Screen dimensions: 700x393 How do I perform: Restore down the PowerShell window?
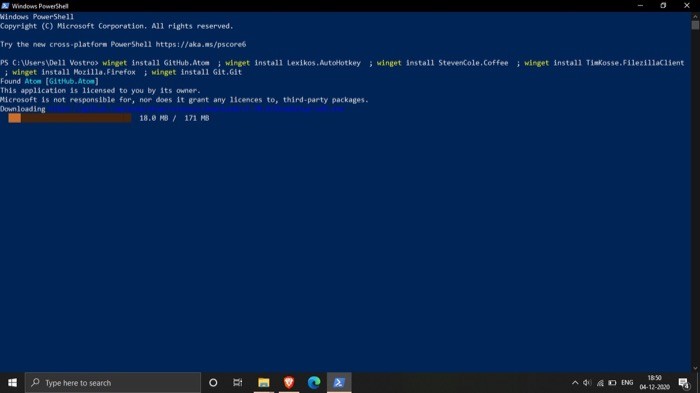click(663, 6)
